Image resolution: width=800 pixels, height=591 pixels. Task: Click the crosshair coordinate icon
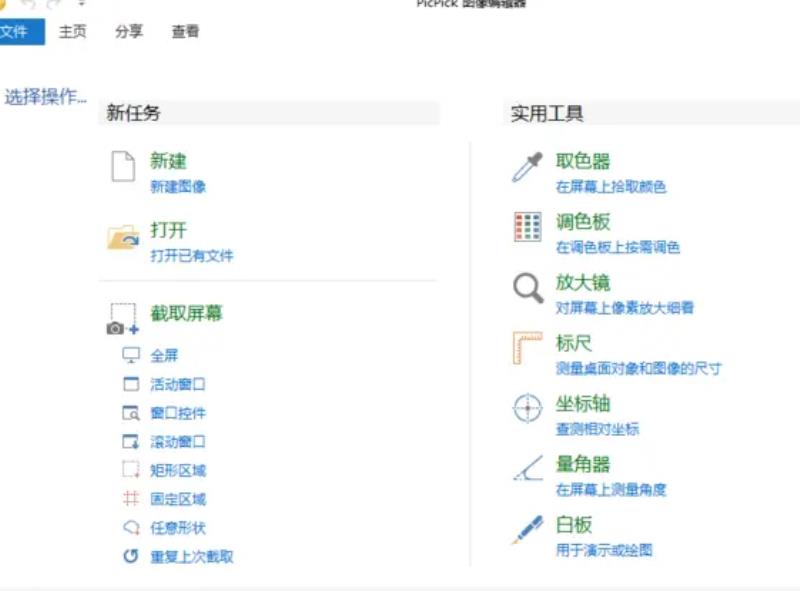528,408
